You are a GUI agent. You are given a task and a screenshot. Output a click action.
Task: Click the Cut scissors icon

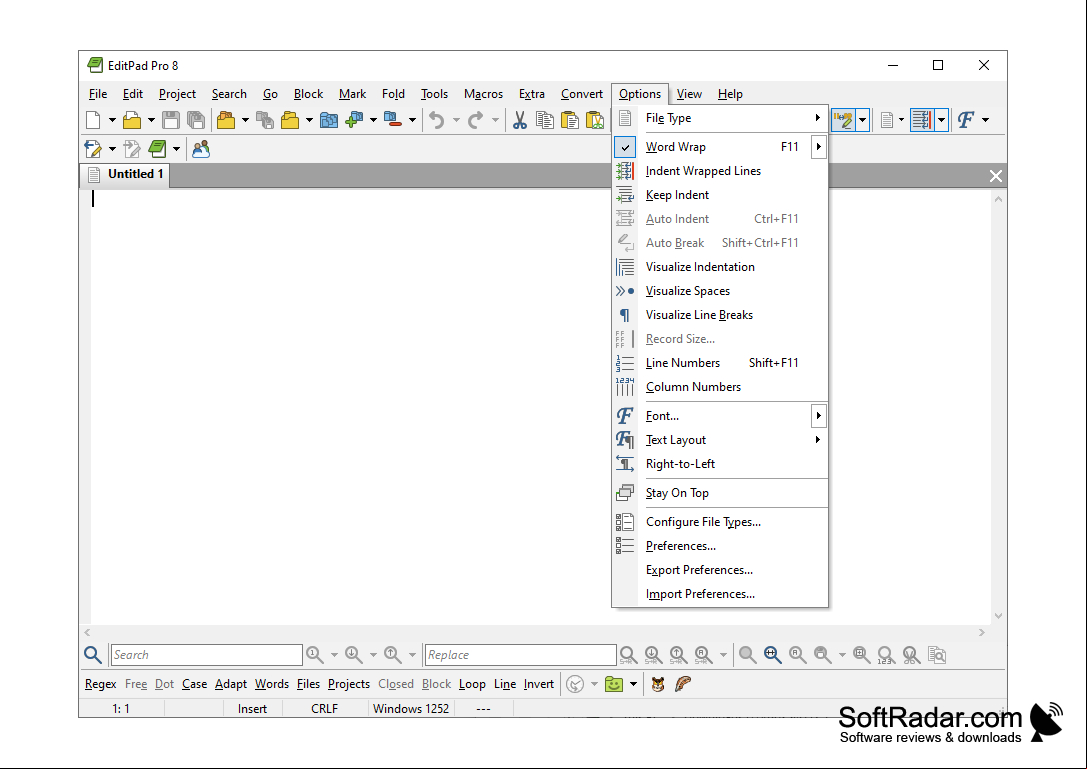[x=520, y=120]
